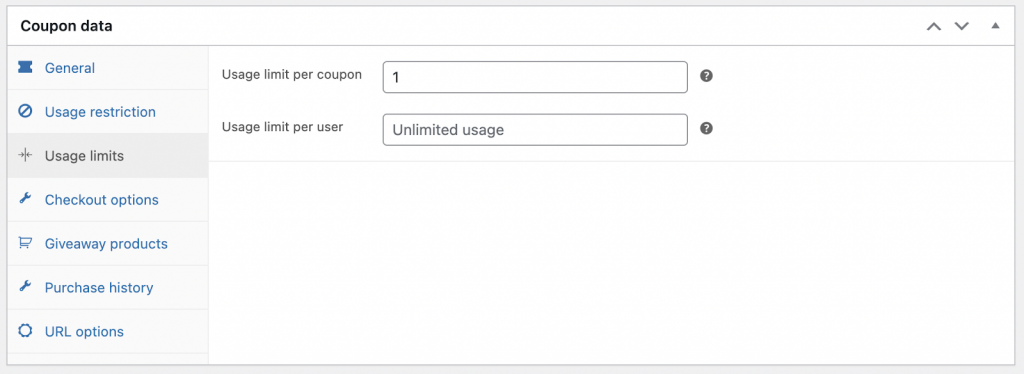Viewport: 1024px width, 374px height.
Task: Click the Purchase history wrench icon
Action: (x=25, y=287)
